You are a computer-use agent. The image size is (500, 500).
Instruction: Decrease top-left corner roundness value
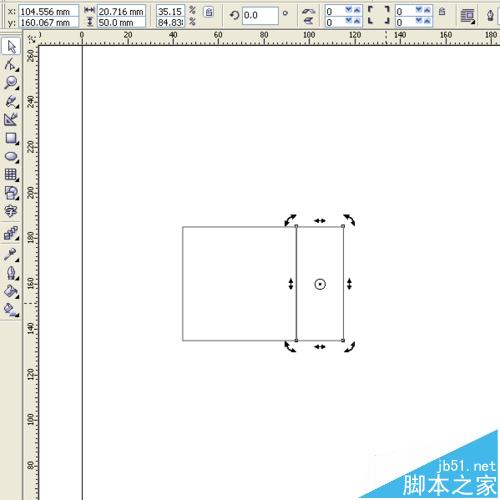point(349,10)
